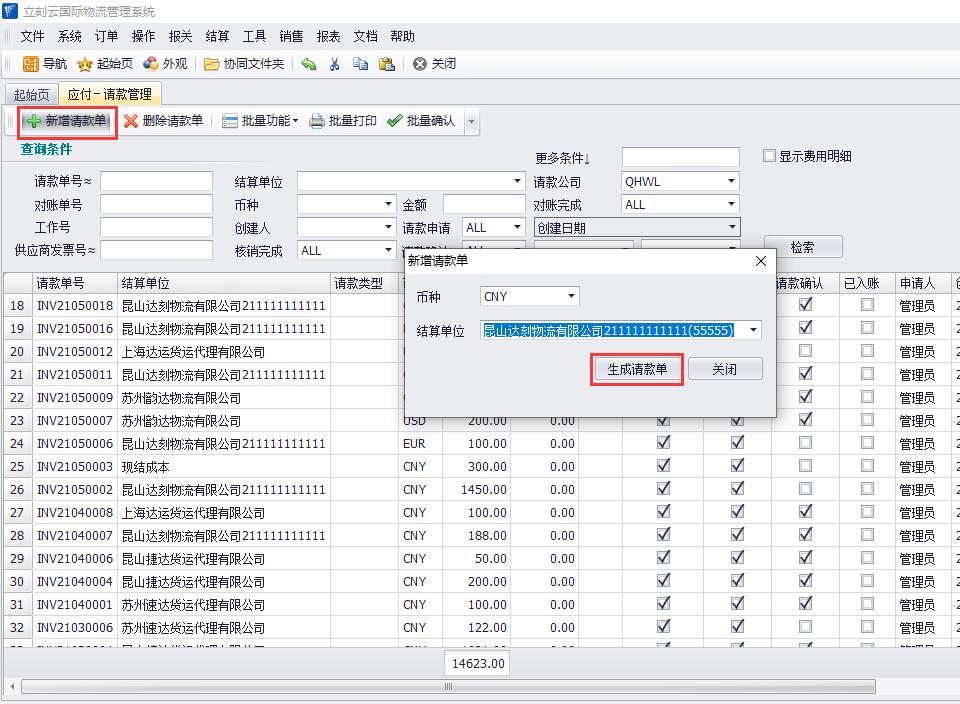Viewport: 960px width, 704px height.
Task: Toggle 已入账 checkbox for INV21050003 row
Action: click(867, 467)
